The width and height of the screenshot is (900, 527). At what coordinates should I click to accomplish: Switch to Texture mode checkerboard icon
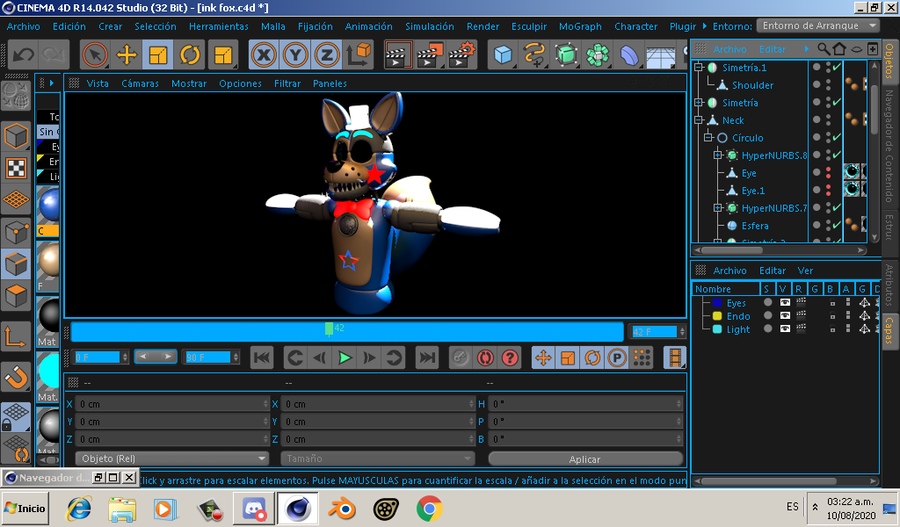pyautogui.click(x=16, y=168)
